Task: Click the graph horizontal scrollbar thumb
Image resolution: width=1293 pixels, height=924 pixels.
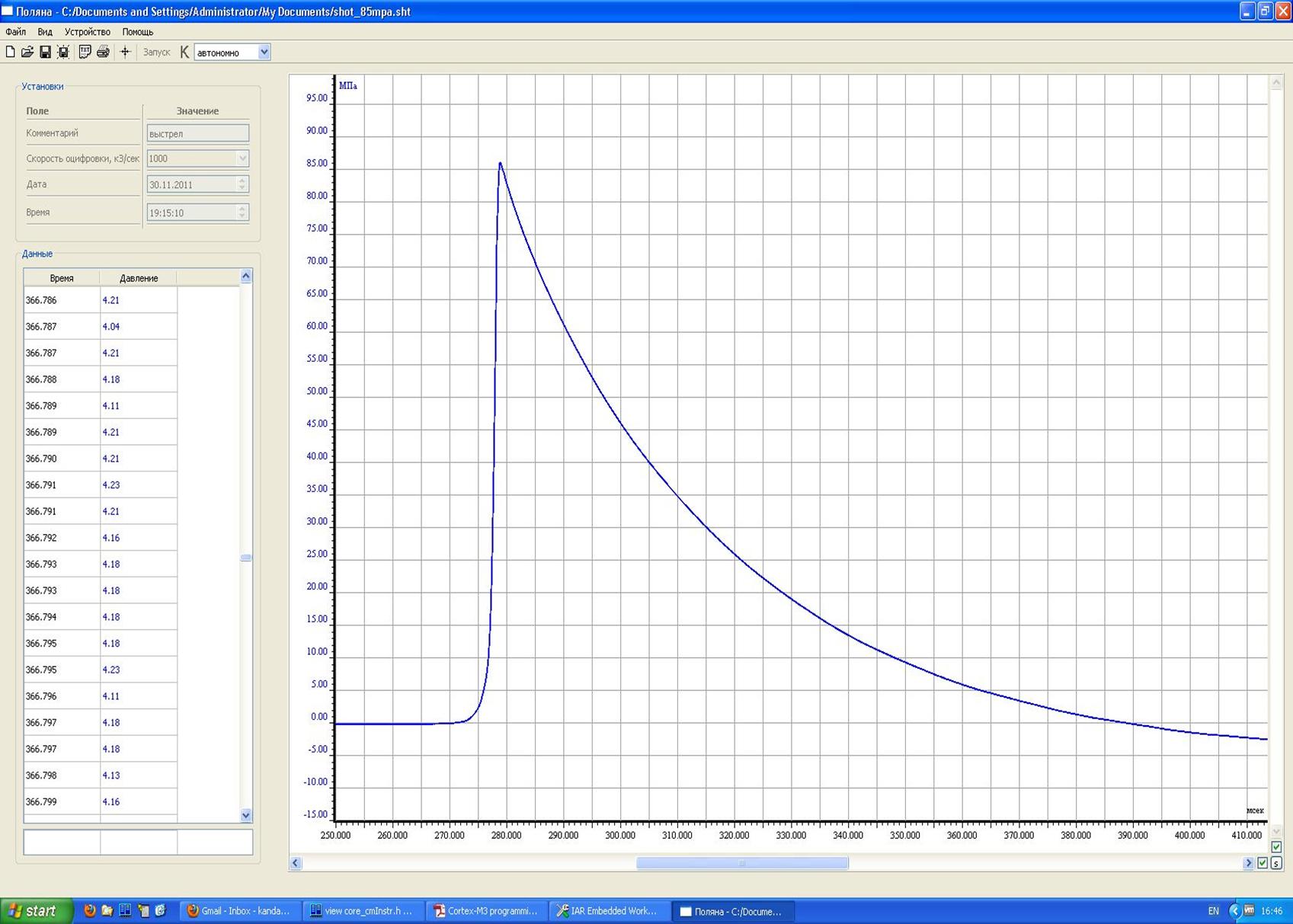Action: (742, 863)
